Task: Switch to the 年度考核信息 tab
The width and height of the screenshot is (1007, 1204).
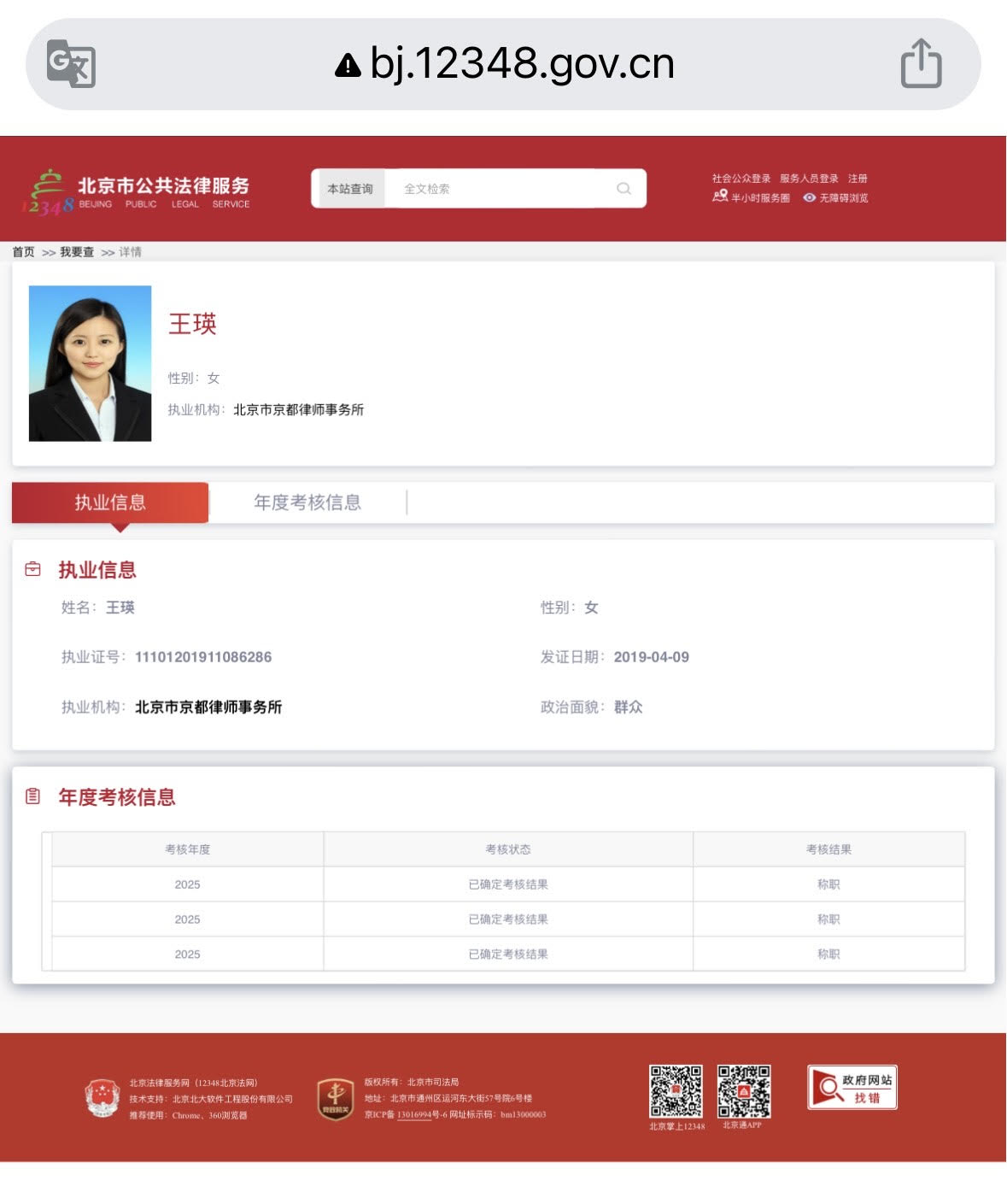Action: pos(307,502)
